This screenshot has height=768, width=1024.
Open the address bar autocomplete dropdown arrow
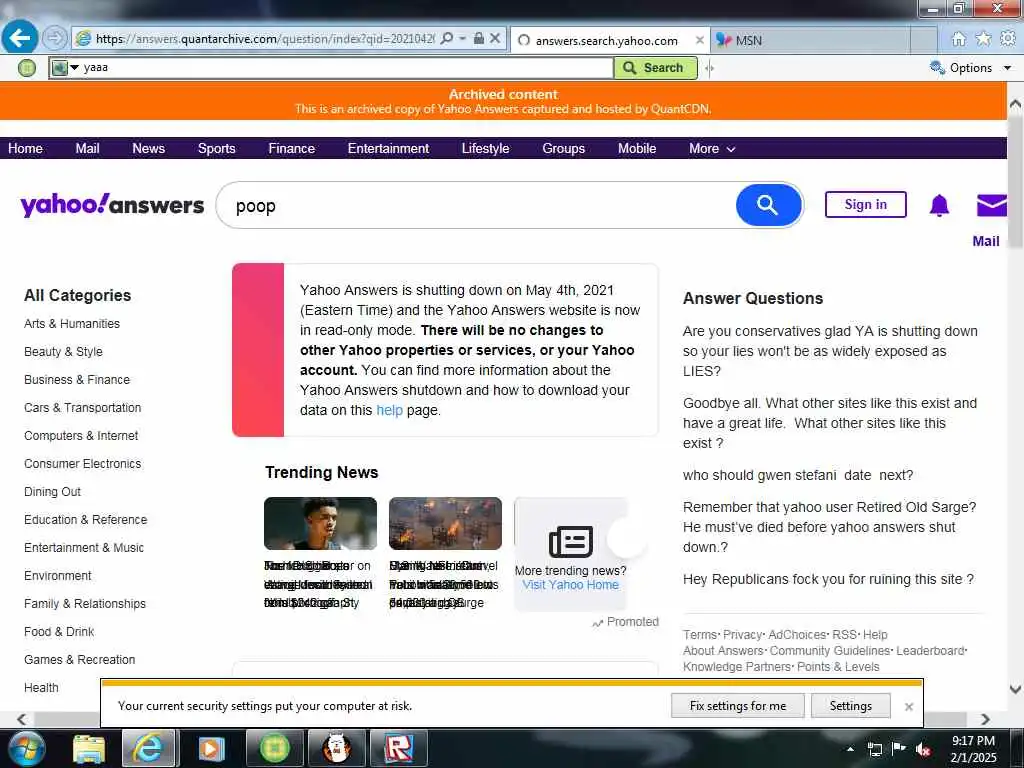tap(462, 39)
